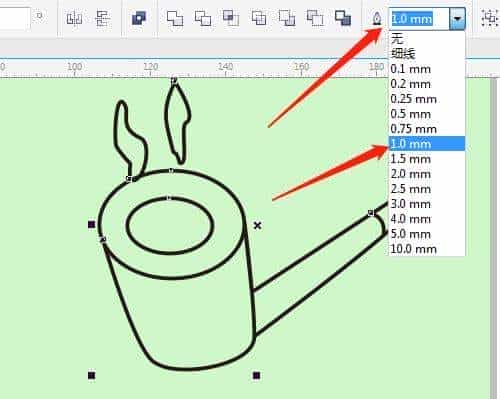500x399 pixels.
Task: Select the Intersect shaping icon
Action: click(231, 18)
